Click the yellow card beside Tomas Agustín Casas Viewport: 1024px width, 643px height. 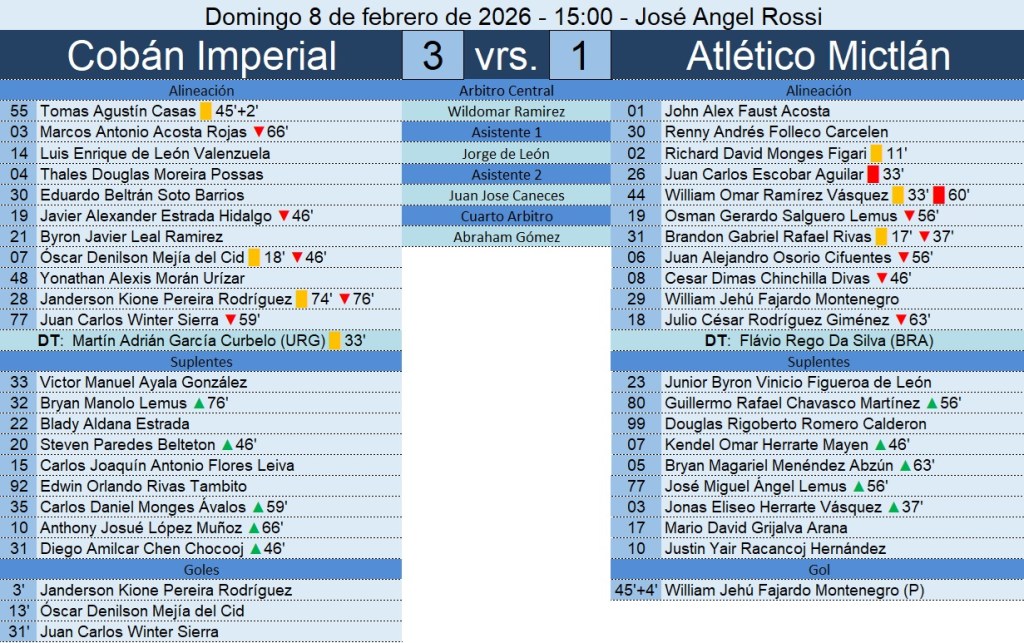coord(205,112)
